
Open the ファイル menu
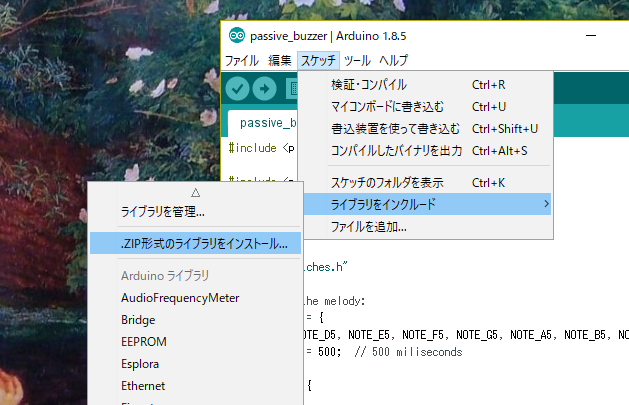242,61
